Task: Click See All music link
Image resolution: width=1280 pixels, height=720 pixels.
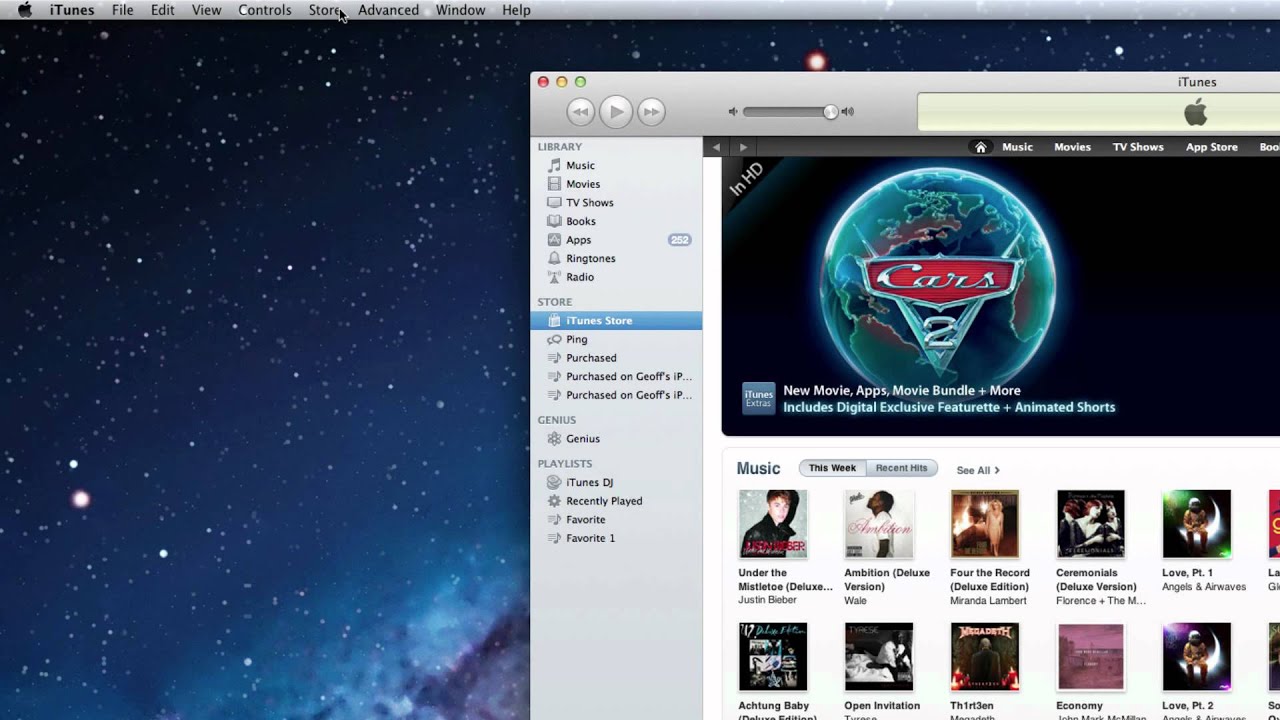Action: tap(977, 470)
